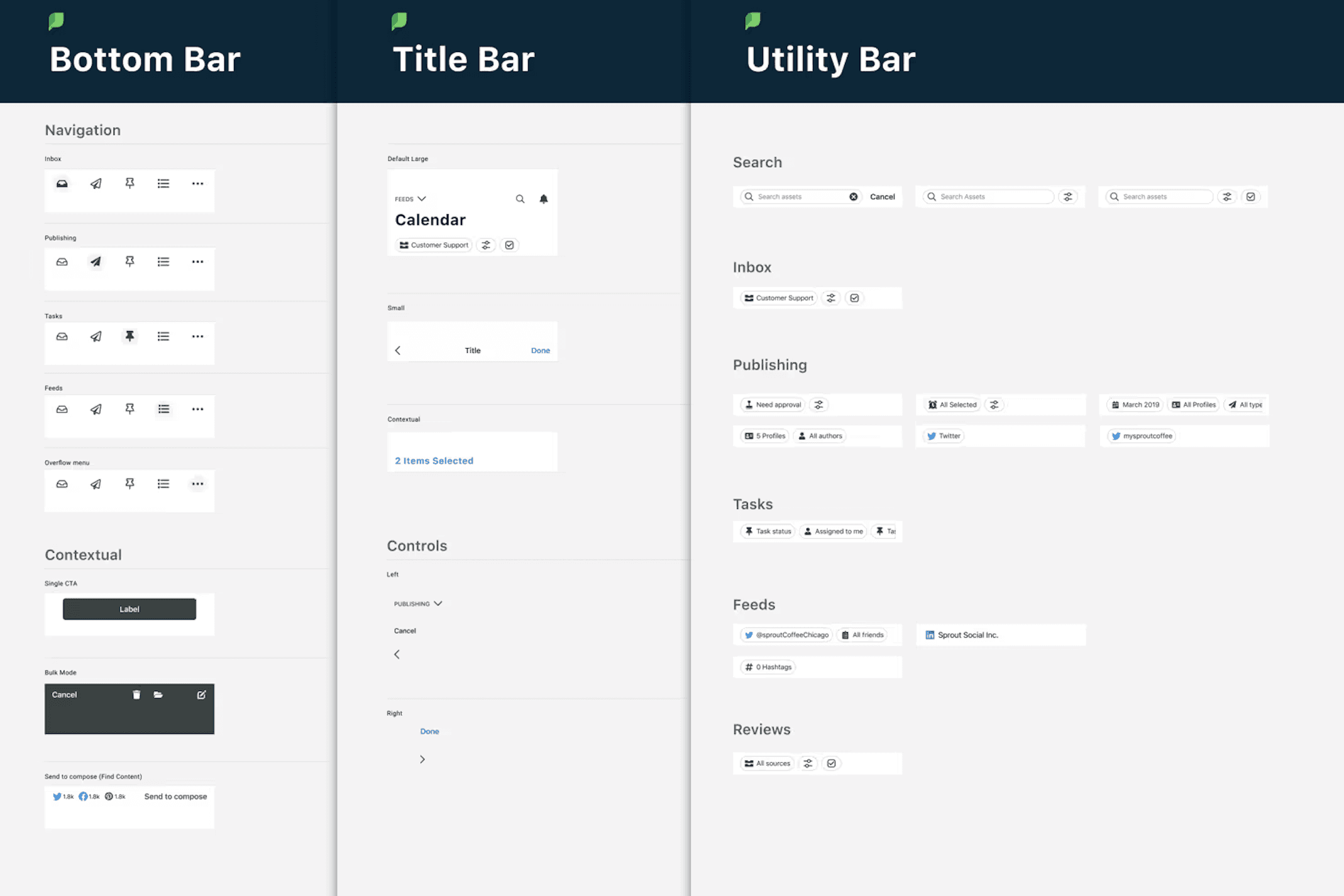This screenshot has height=896, width=1344.
Task: Click filter sliders icon next to Need approval
Action: [818, 405]
